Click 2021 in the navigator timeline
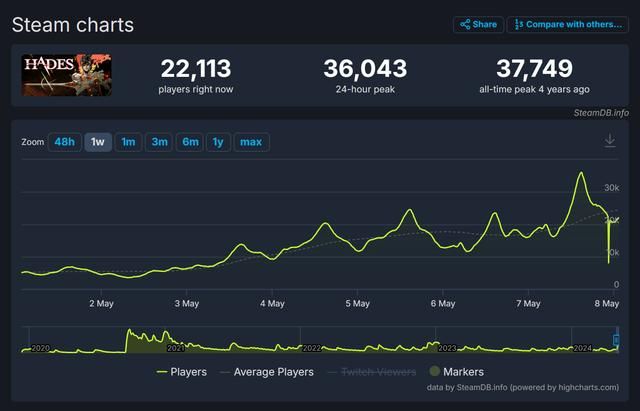640x411 pixels. (176, 348)
